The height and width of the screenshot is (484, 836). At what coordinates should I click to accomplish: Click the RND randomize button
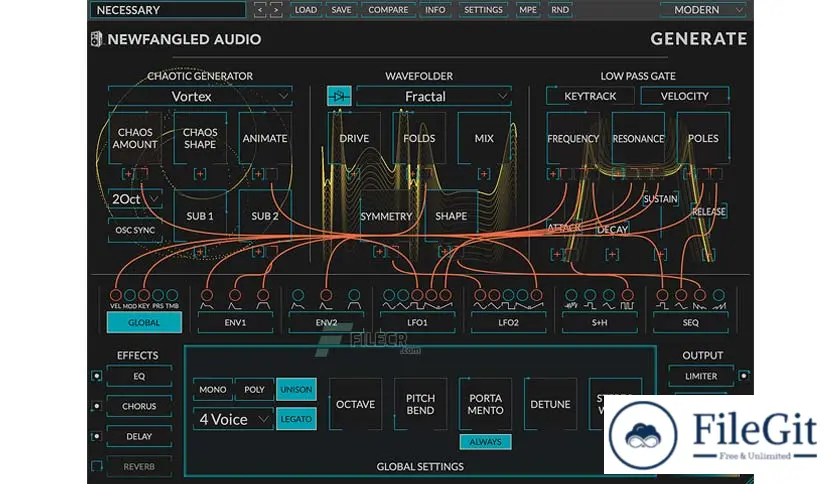point(559,10)
